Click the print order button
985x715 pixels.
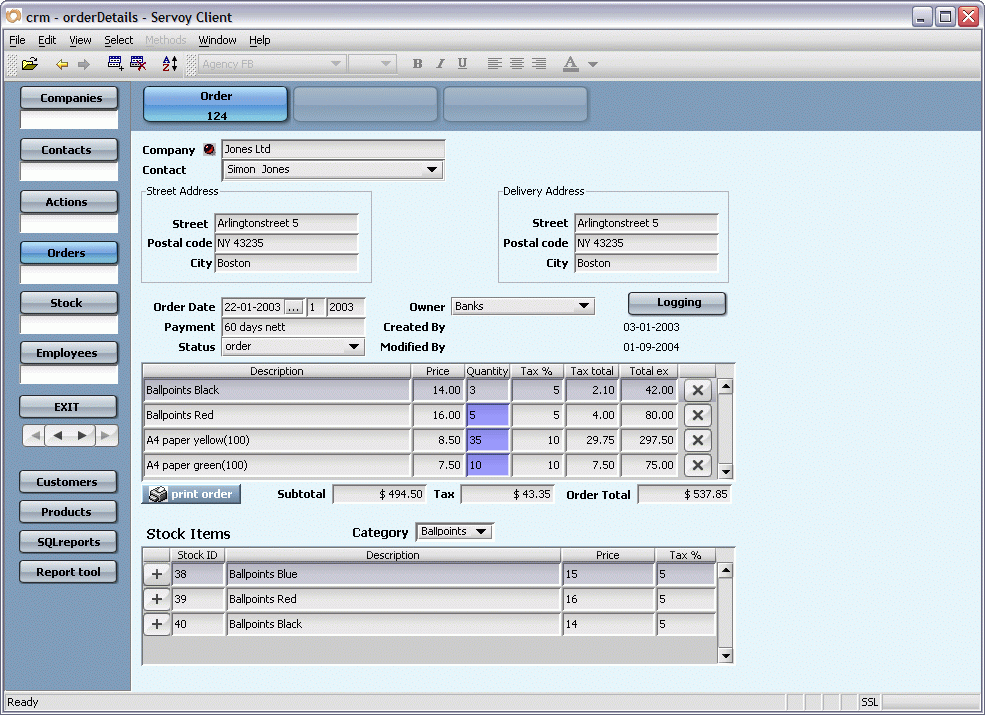point(191,494)
